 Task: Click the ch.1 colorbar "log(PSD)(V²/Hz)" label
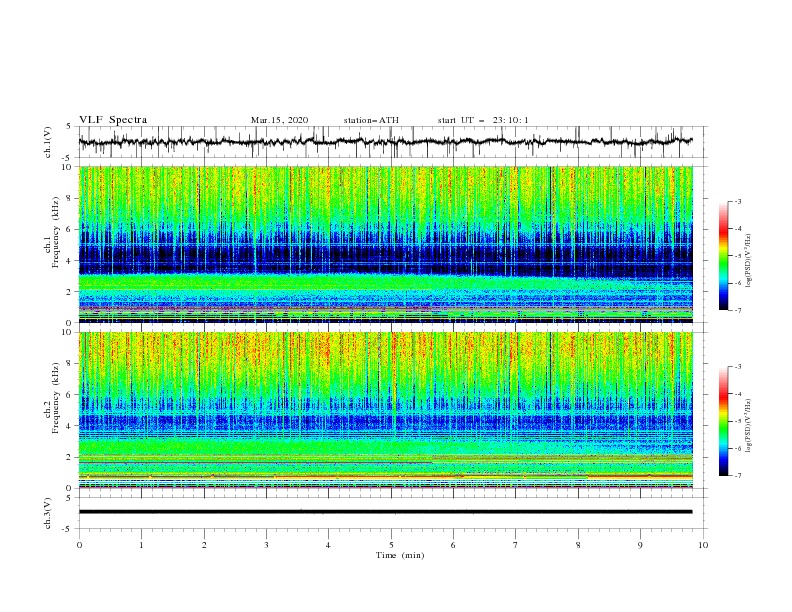tap(748, 261)
